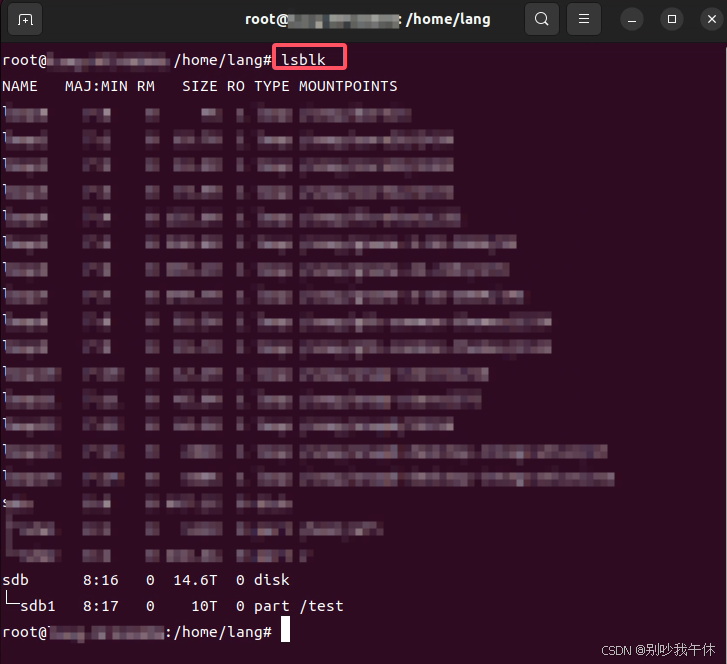This screenshot has width=727, height=664.
Task: Click the terminal cursor at the last prompt
Action: (286, 629)
